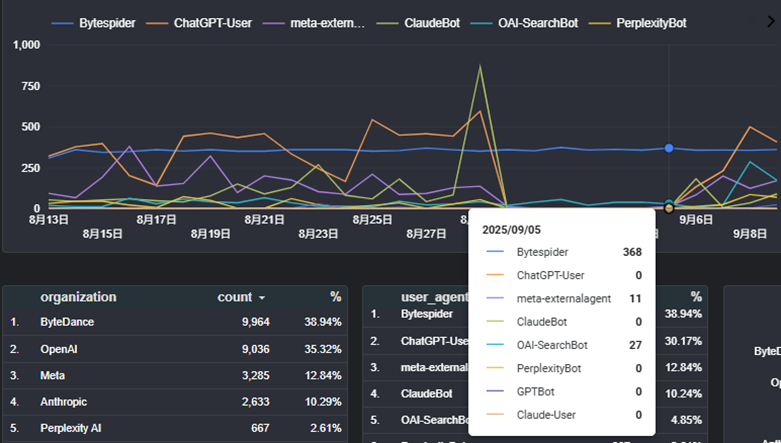This screenshot has width=781, height=443.
Task: Sort by user_agent column header
Action: coord(435,297)
